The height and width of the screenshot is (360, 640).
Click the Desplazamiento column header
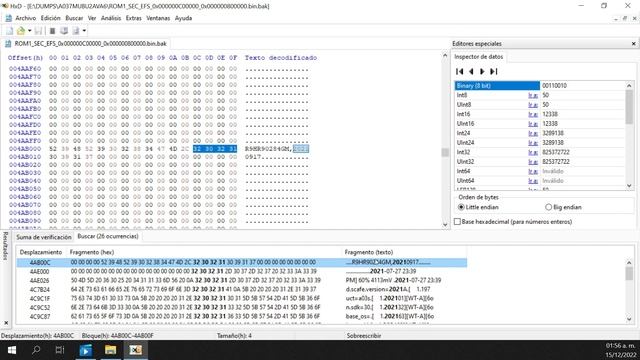tap(41, 252)
